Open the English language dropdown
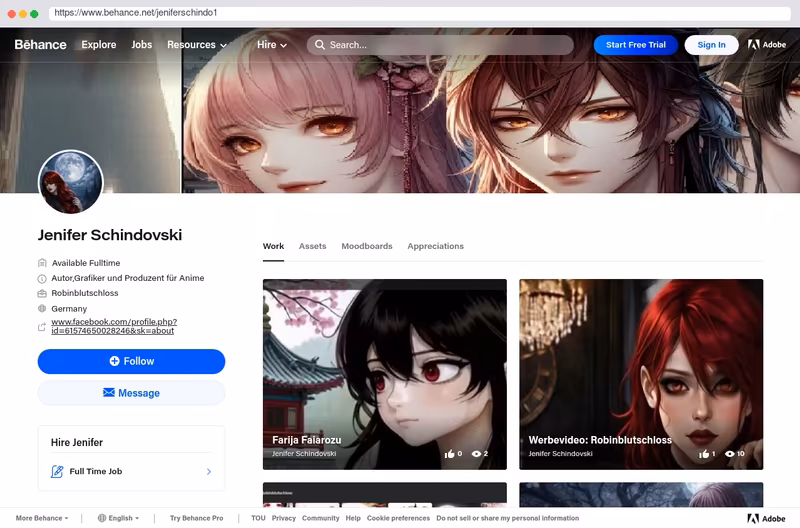This screenshot has width=800, height=528. tap(119, 518)
